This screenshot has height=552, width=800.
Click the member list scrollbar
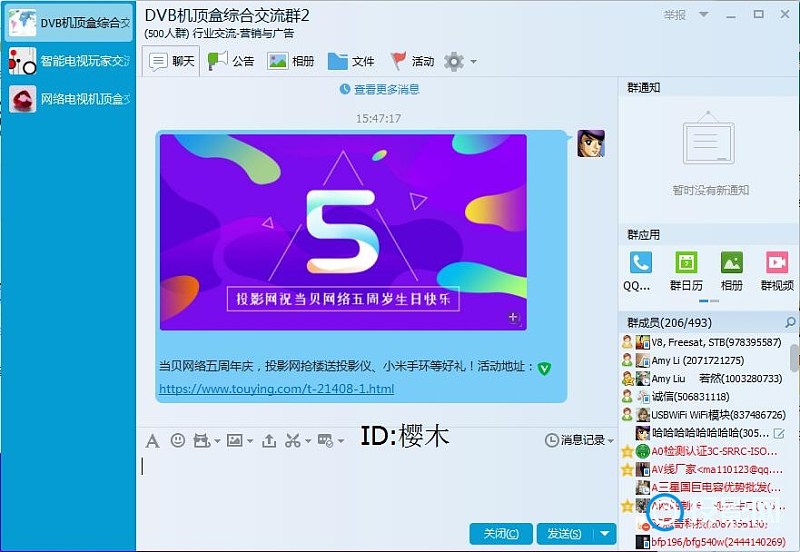click(794, 358)
